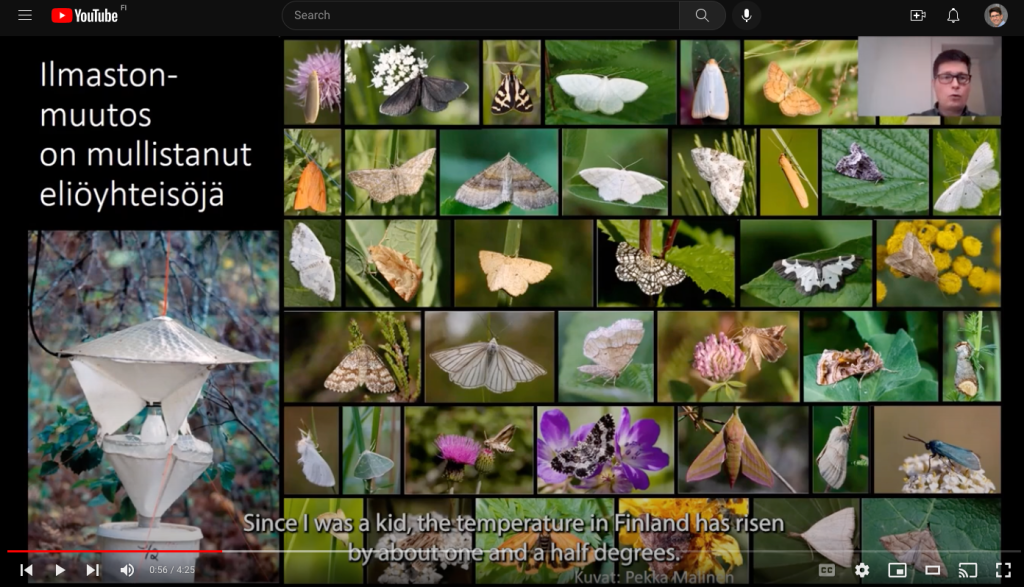Switch to miniplayer mode
1024x587 pixels.
click(x=897, y=570)
